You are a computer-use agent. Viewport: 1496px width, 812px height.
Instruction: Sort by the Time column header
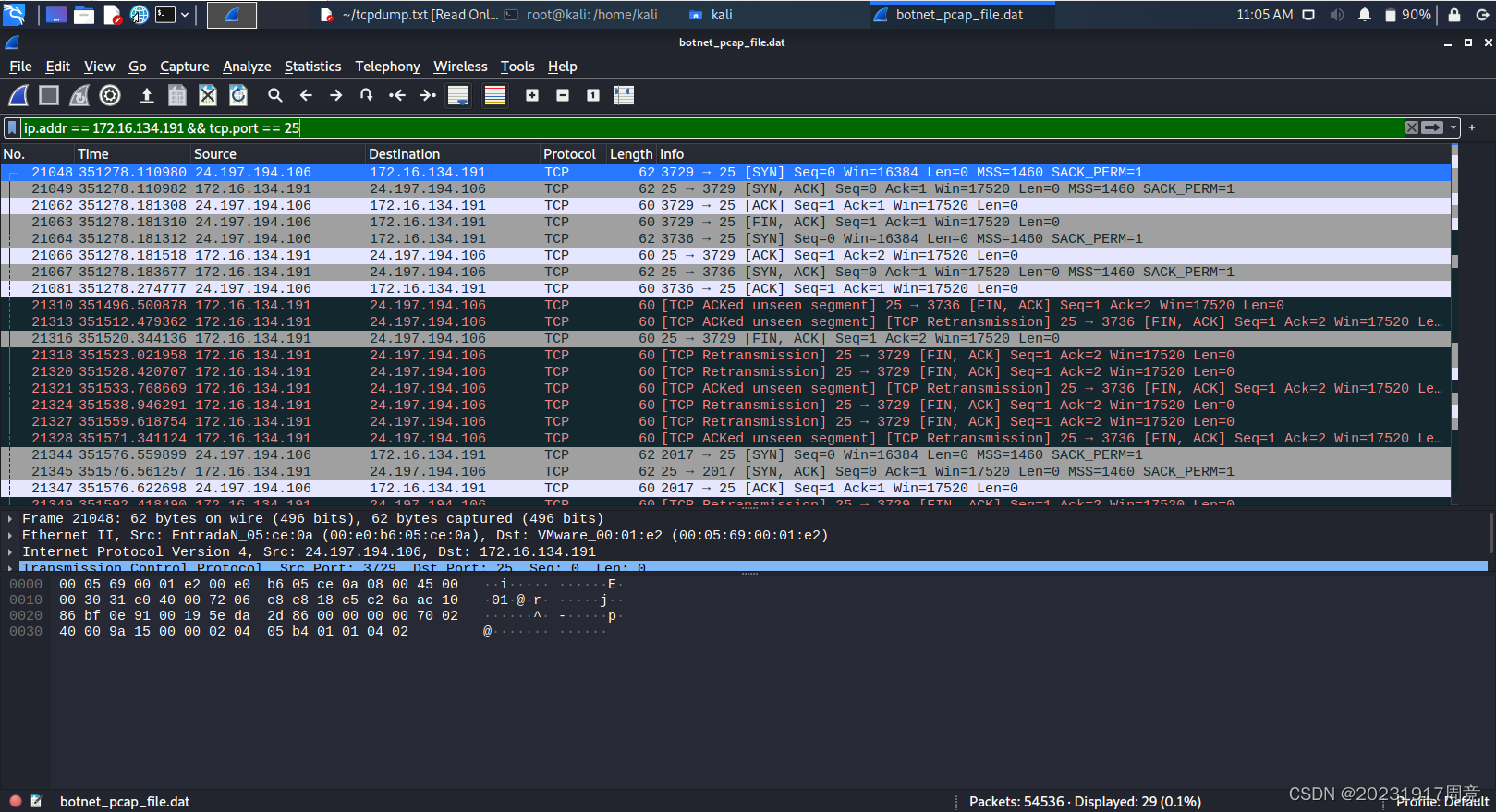tap(132, 154)
